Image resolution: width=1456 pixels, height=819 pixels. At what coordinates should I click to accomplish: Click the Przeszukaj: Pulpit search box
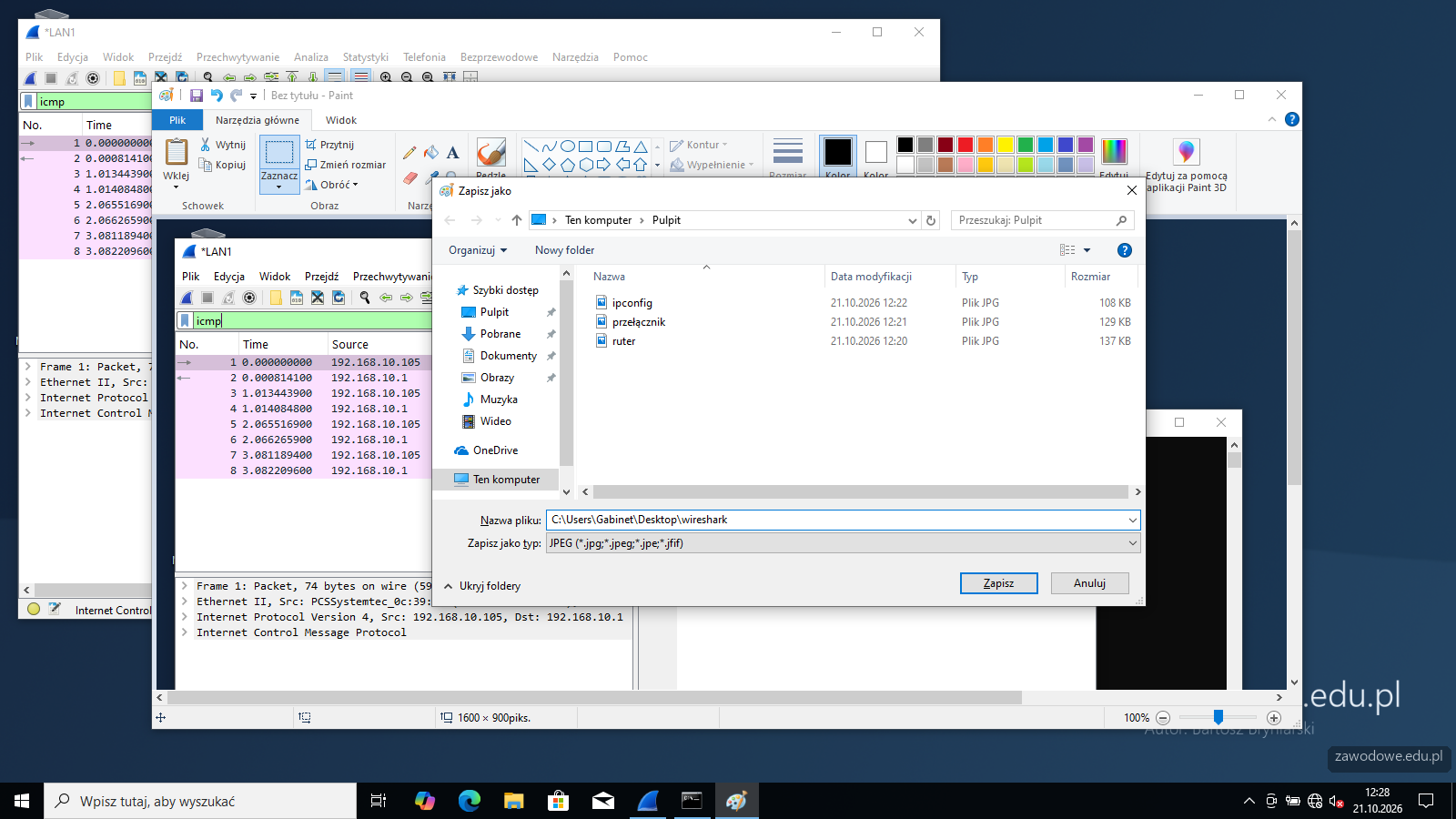pos(1042,220)
